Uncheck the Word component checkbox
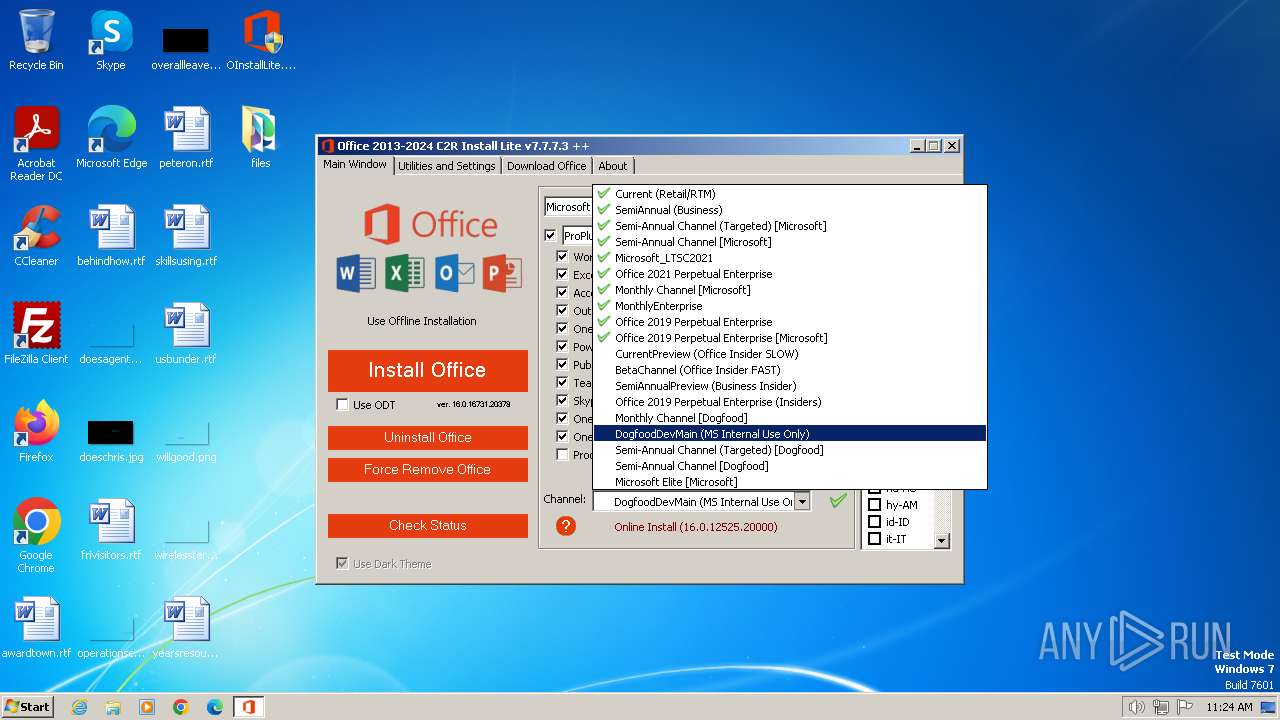1280x720 pixels. pyautogui.click(x=562, y=257)
